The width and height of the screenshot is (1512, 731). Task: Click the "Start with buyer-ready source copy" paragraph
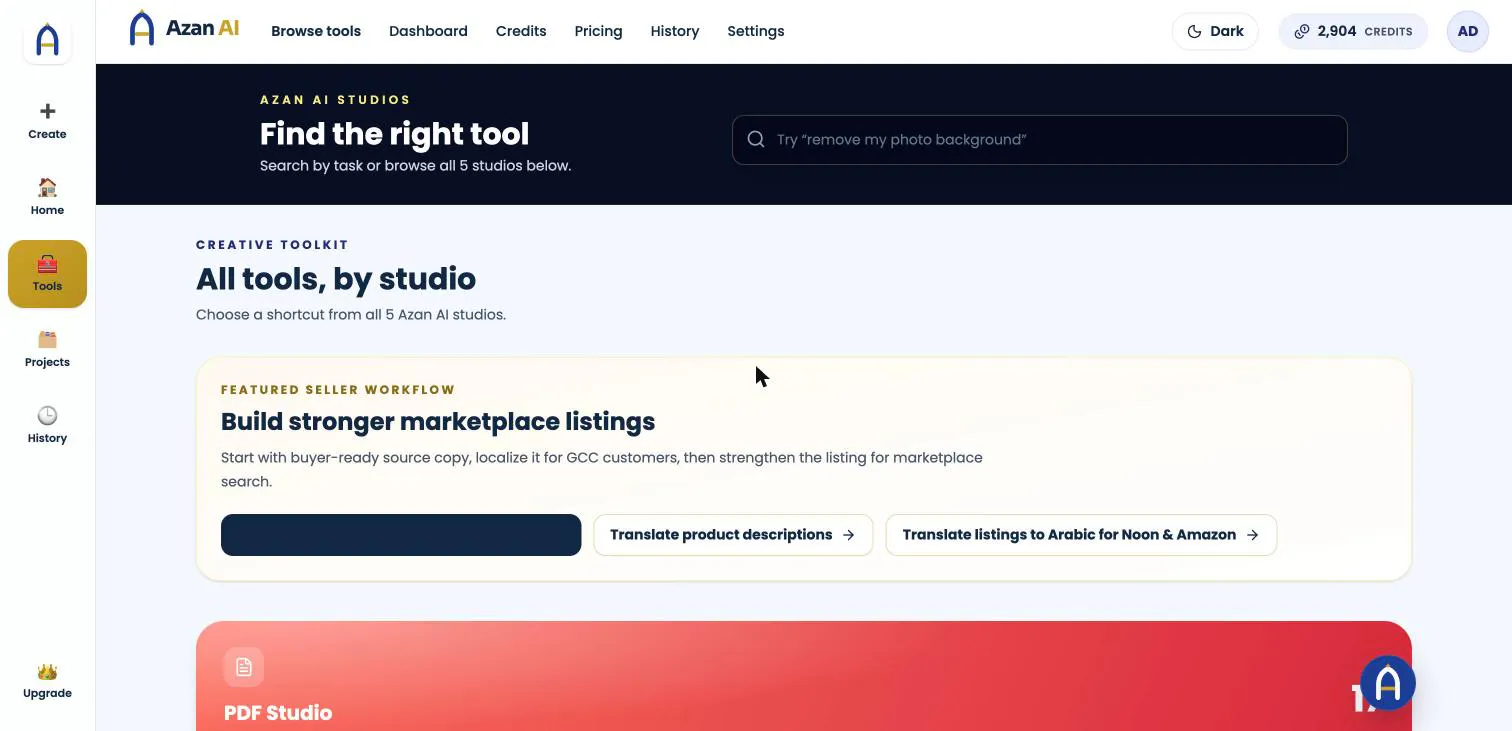tap(602, 469)
